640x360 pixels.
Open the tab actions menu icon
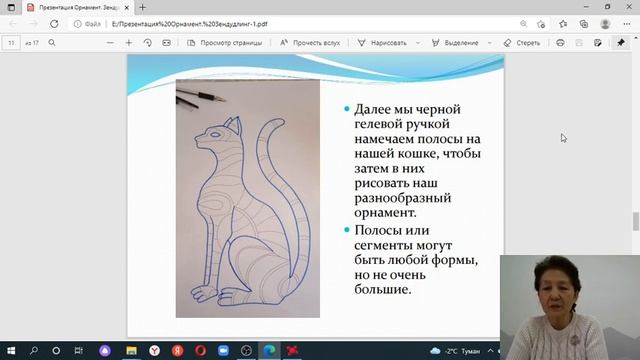[11, 7]
